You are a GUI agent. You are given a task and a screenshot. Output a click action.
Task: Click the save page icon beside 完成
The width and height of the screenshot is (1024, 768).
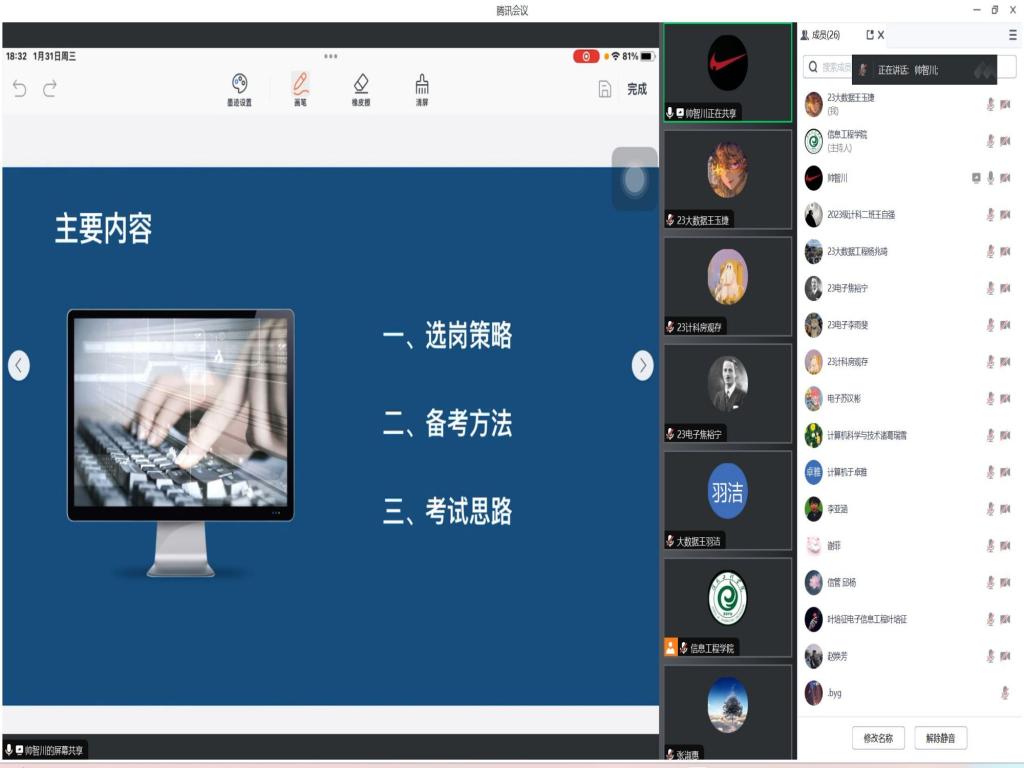pos(604,89)
